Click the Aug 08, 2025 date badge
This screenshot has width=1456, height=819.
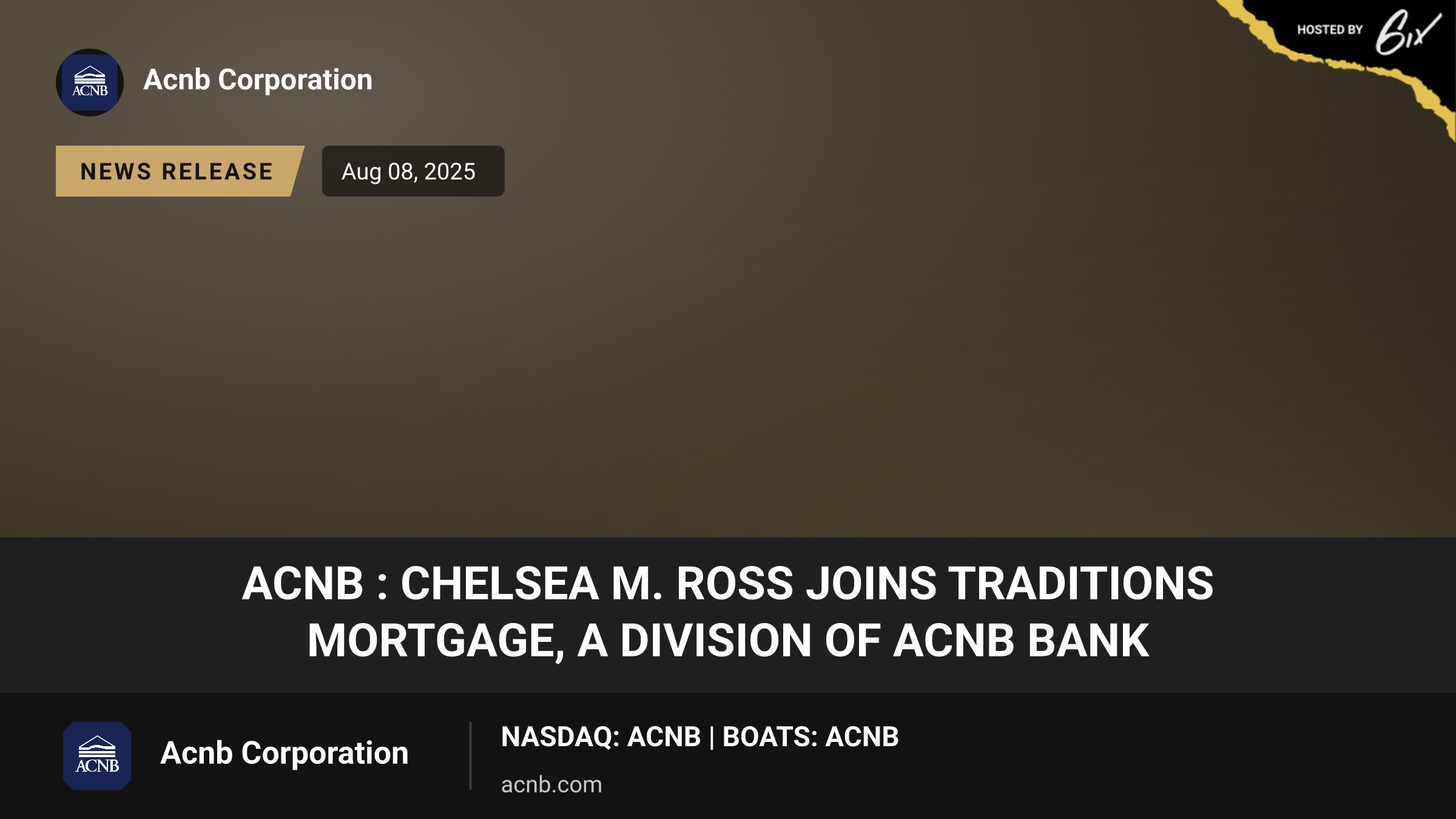click(413, 171)
